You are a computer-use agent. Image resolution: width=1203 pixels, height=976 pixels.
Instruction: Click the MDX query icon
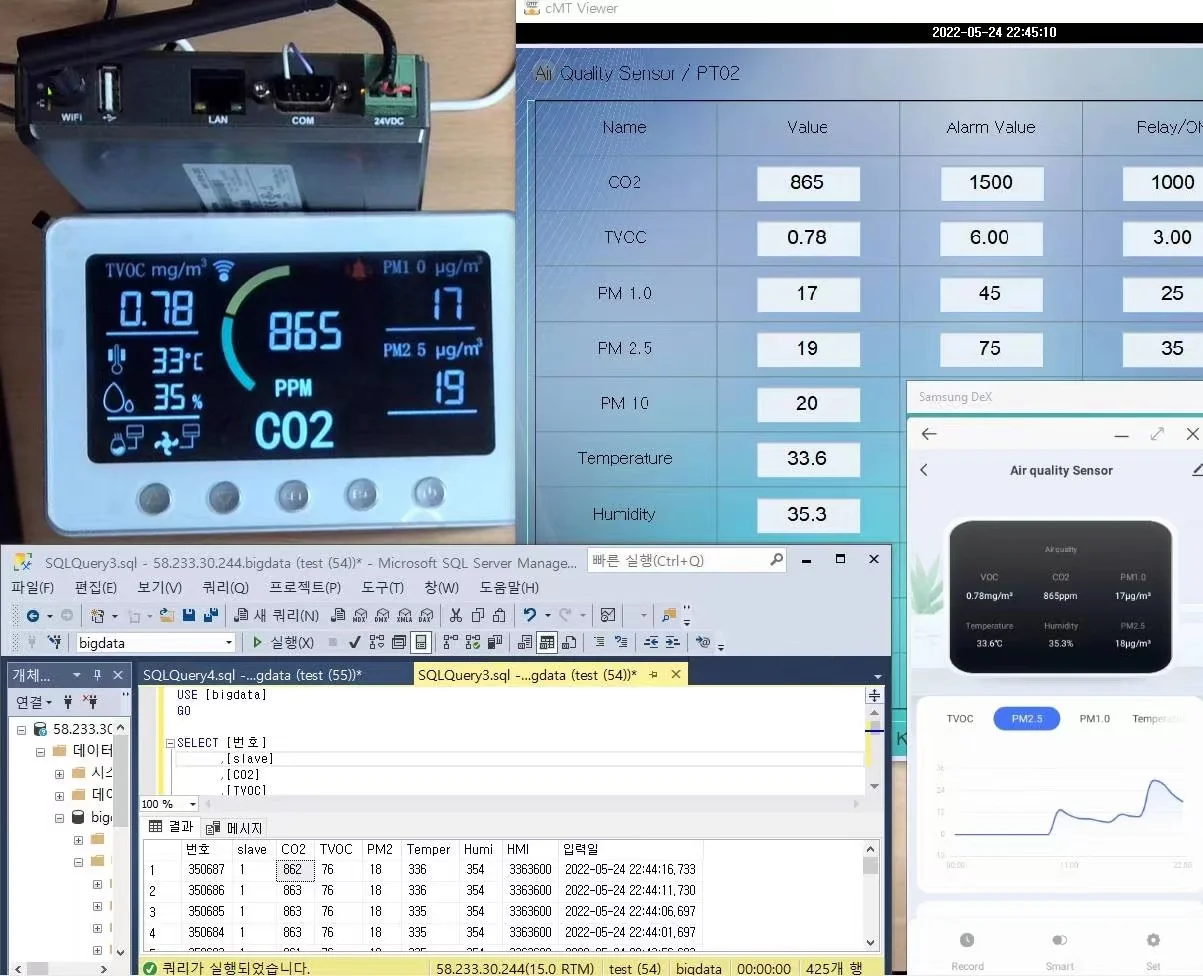[359, 616]
